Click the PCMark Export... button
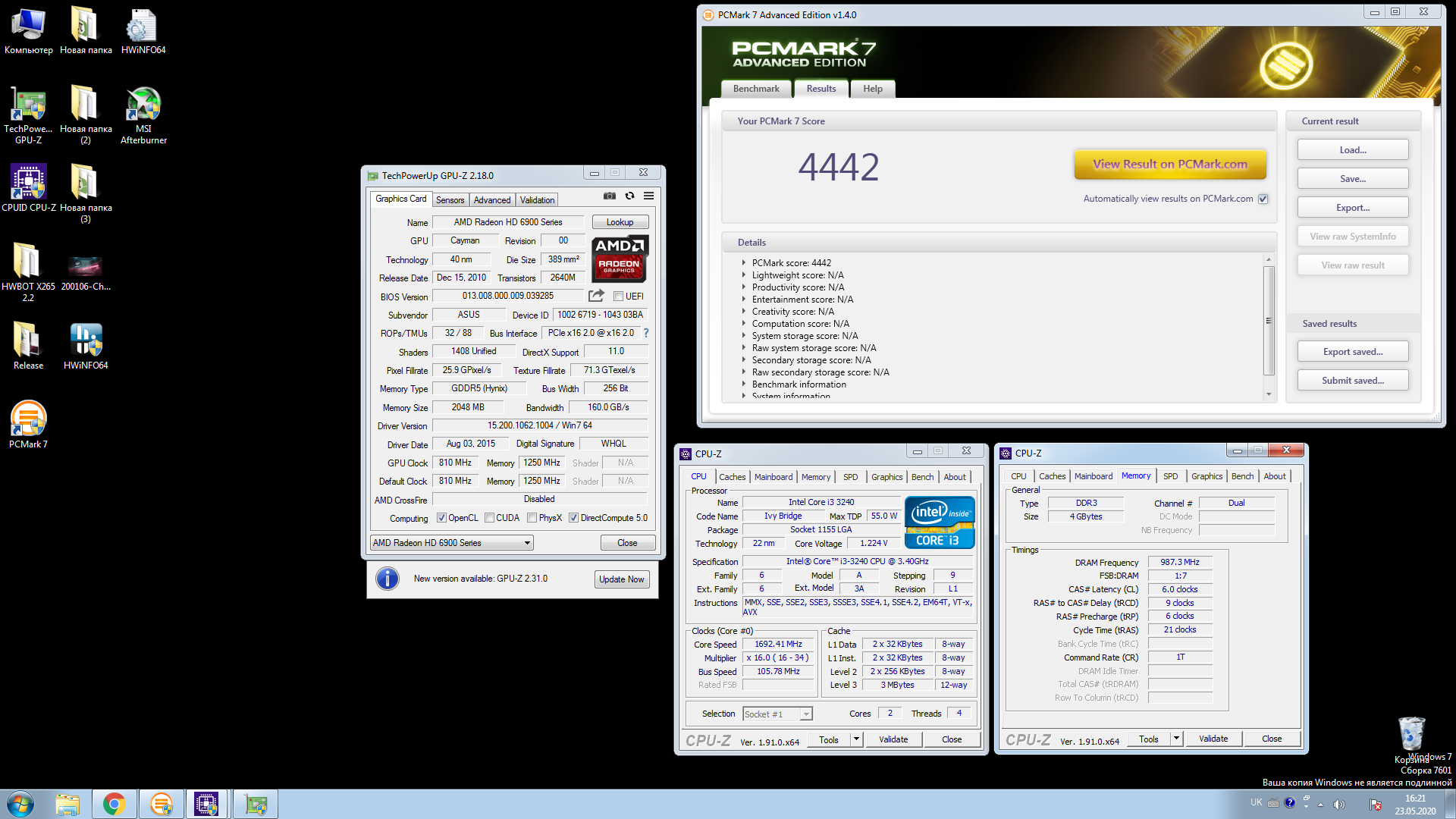This screenshot has width=1456, height=819. 1353,208
